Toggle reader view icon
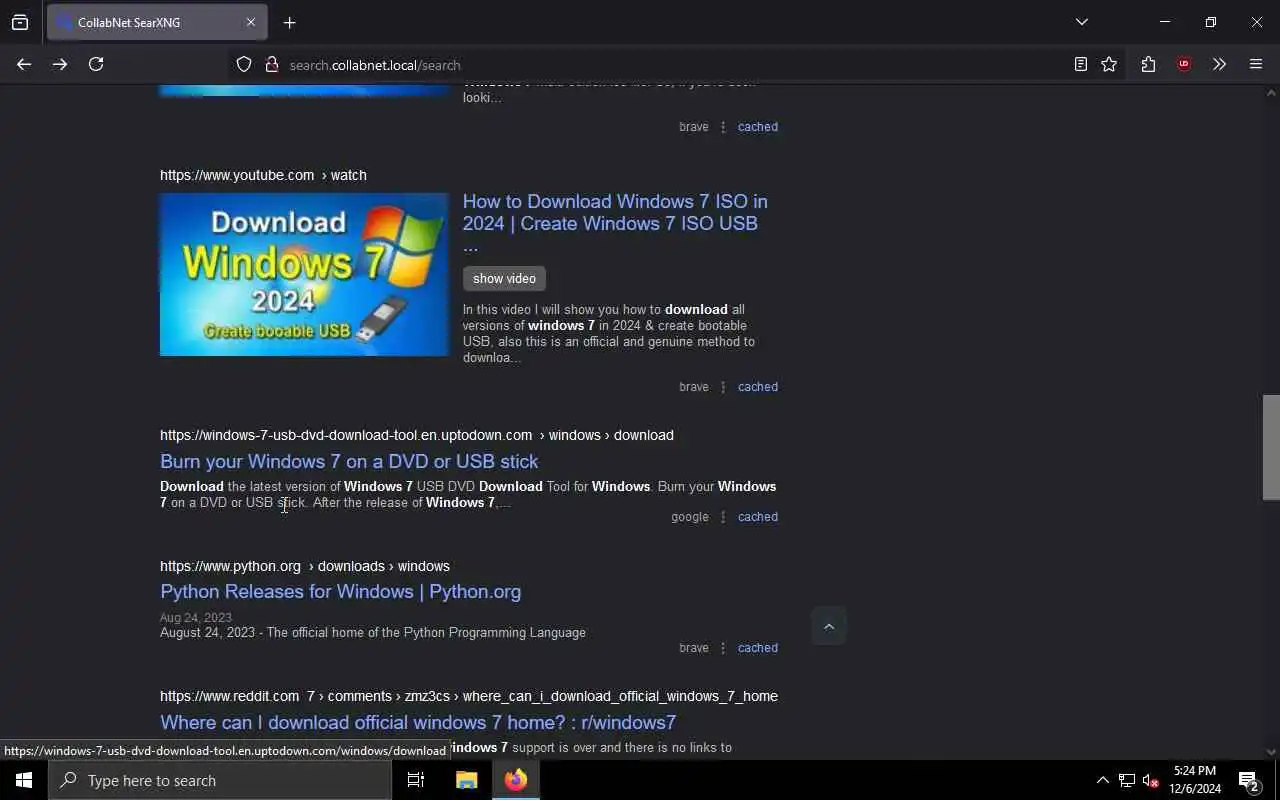 1081,64
